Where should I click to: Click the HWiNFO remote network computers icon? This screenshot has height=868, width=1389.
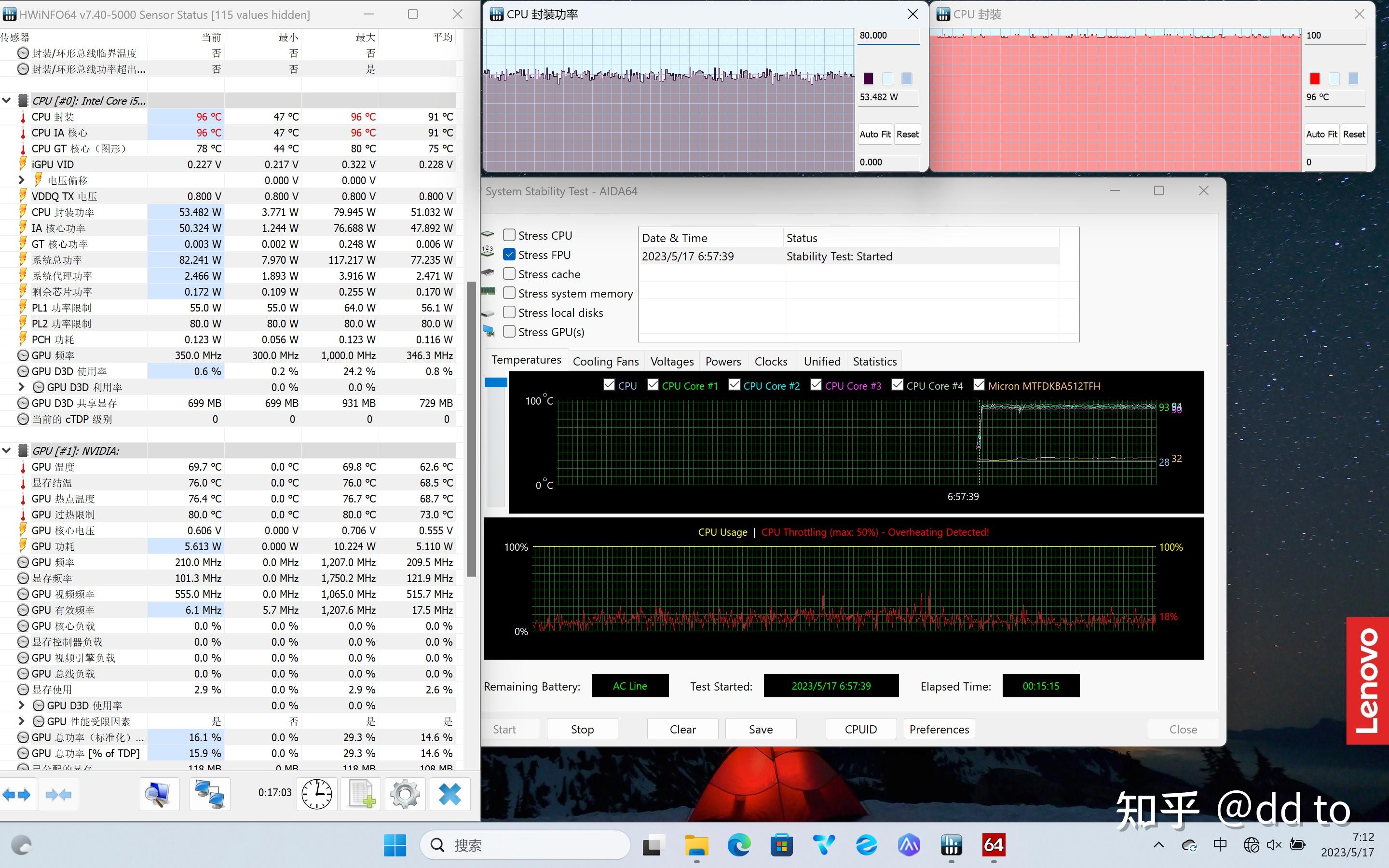pos(209,795)
